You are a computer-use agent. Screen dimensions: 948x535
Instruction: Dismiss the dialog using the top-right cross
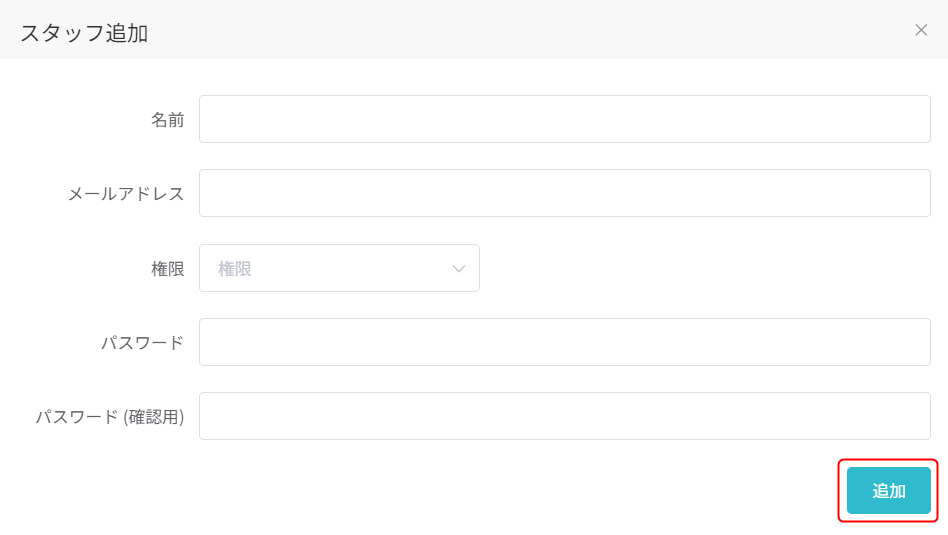(x=921, y=30)
